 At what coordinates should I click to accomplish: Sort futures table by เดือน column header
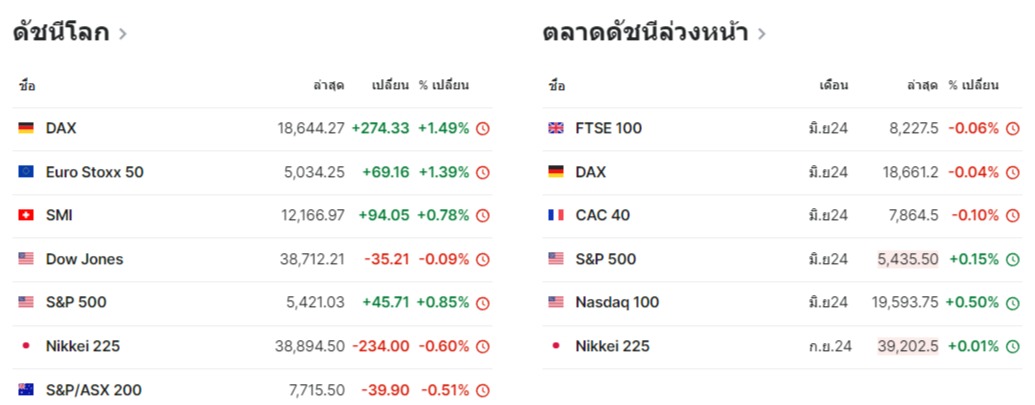(x=833, y=85)
